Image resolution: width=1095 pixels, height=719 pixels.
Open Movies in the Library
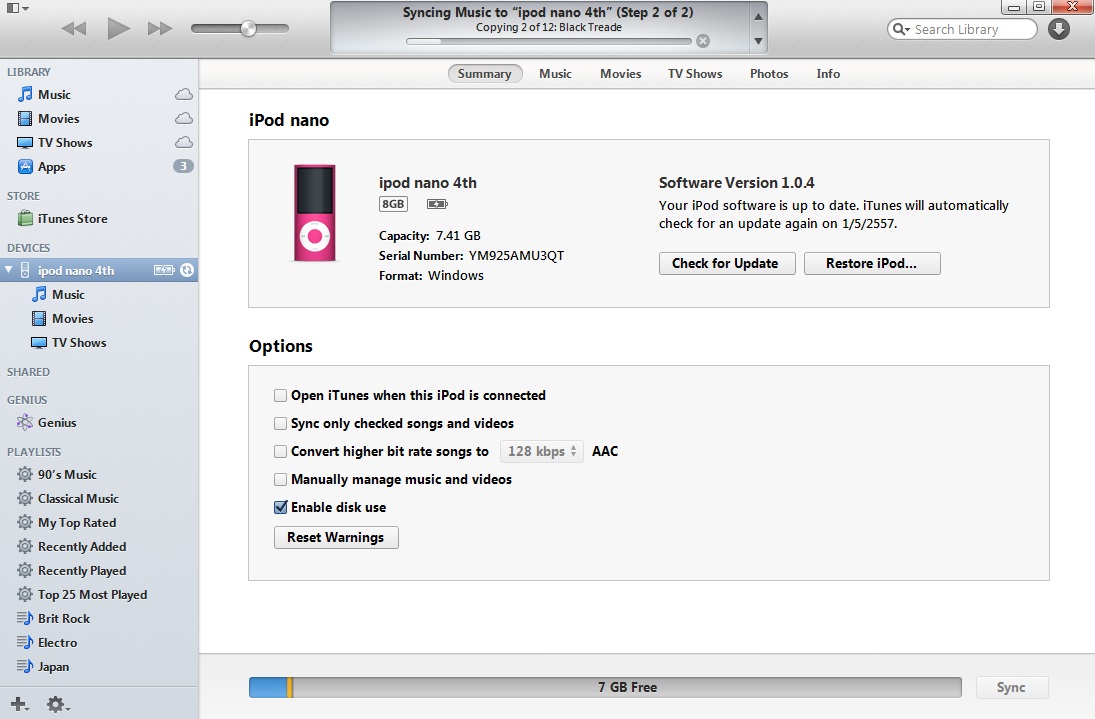click(x=59, y=119)
